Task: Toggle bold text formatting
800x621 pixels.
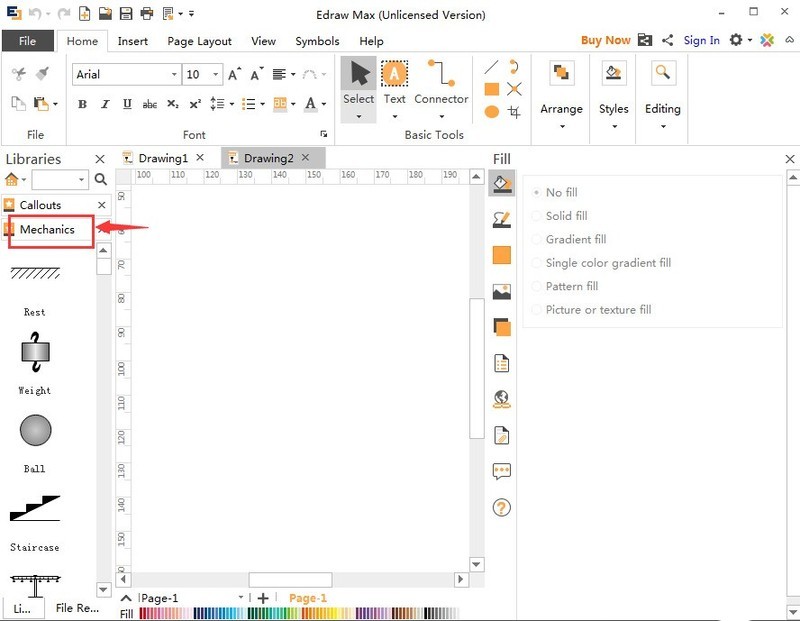Action: (82, 104)
